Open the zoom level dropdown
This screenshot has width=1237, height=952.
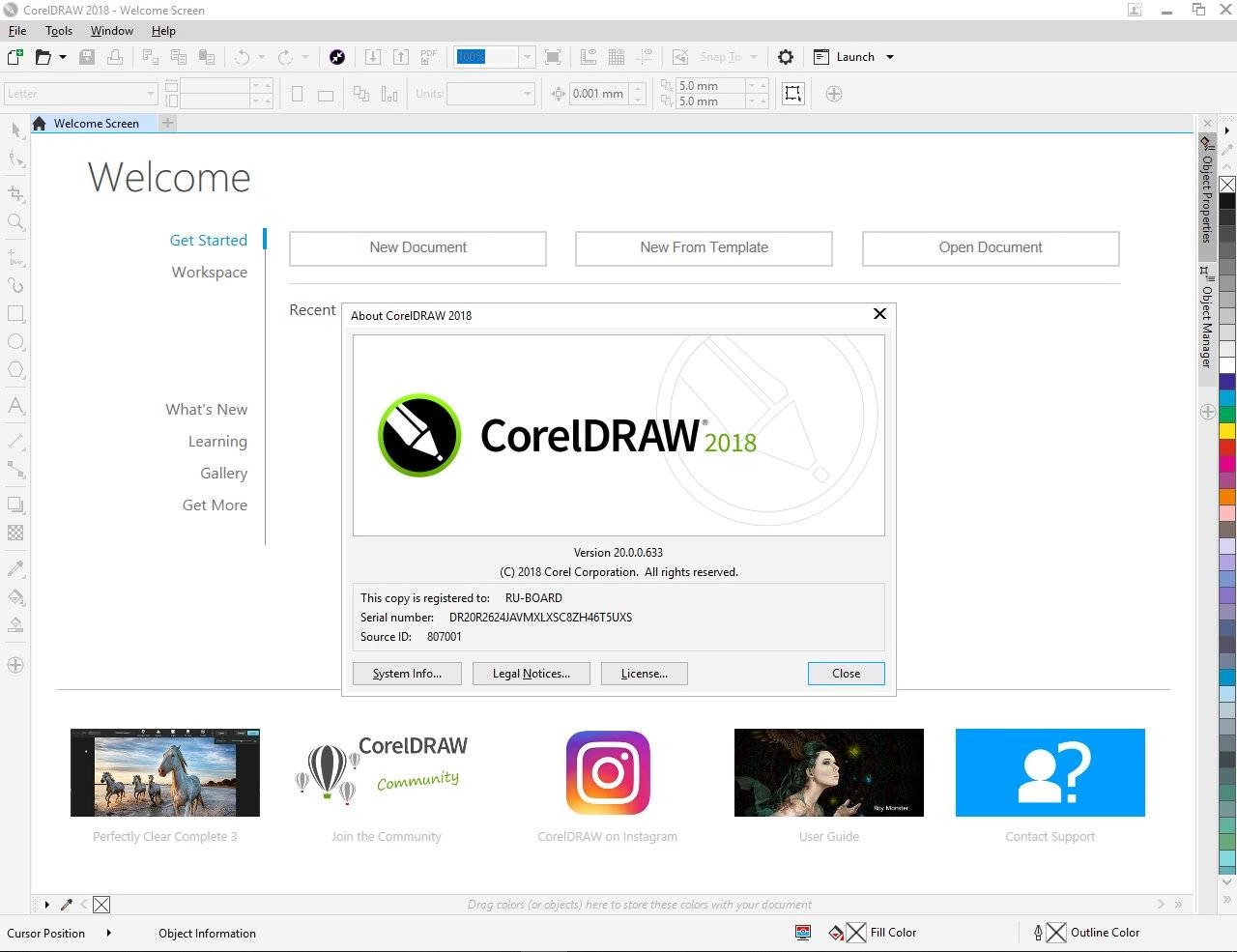click(527, 57)
